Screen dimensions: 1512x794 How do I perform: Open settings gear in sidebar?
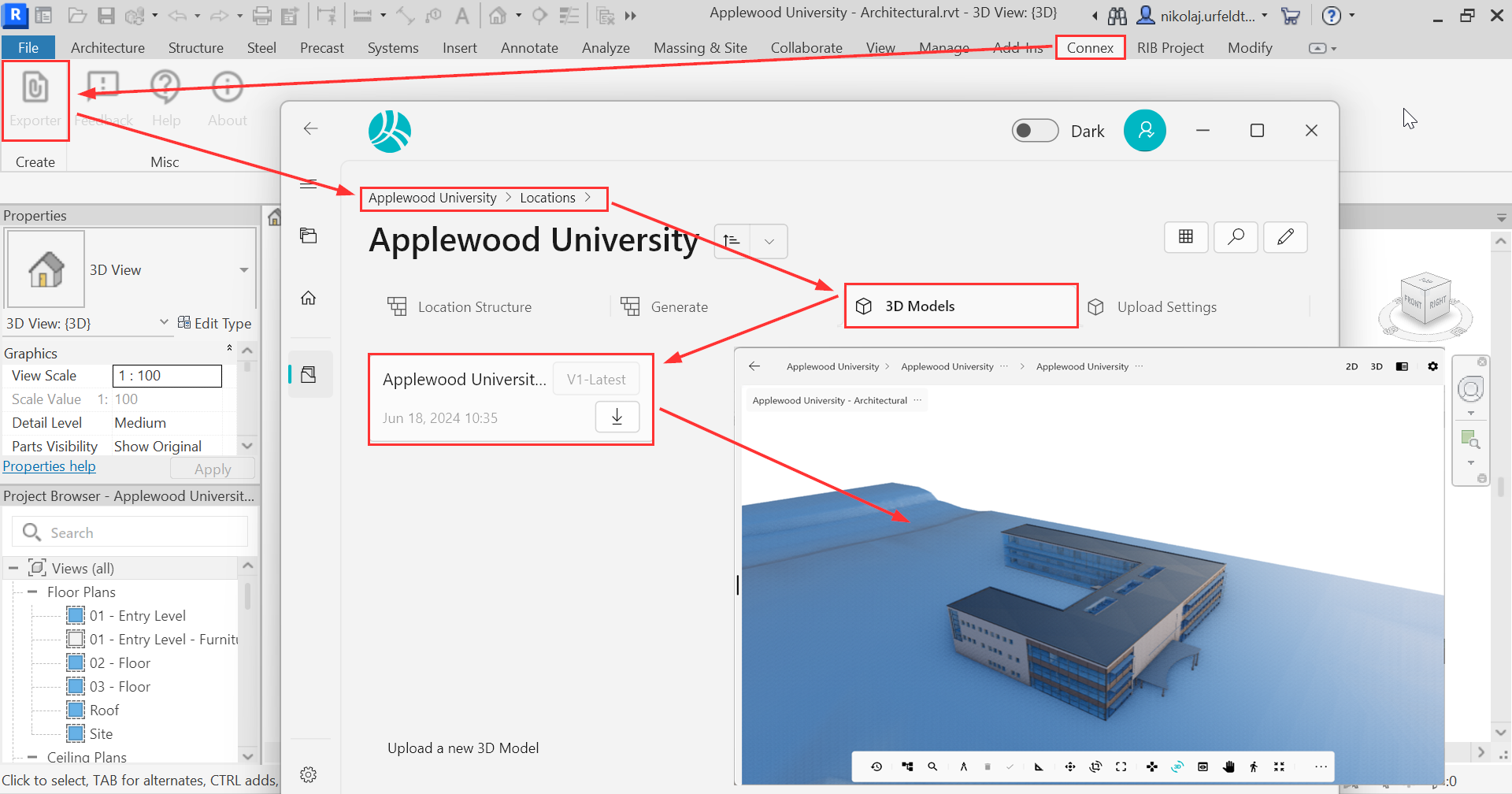[x=309, y=774]
